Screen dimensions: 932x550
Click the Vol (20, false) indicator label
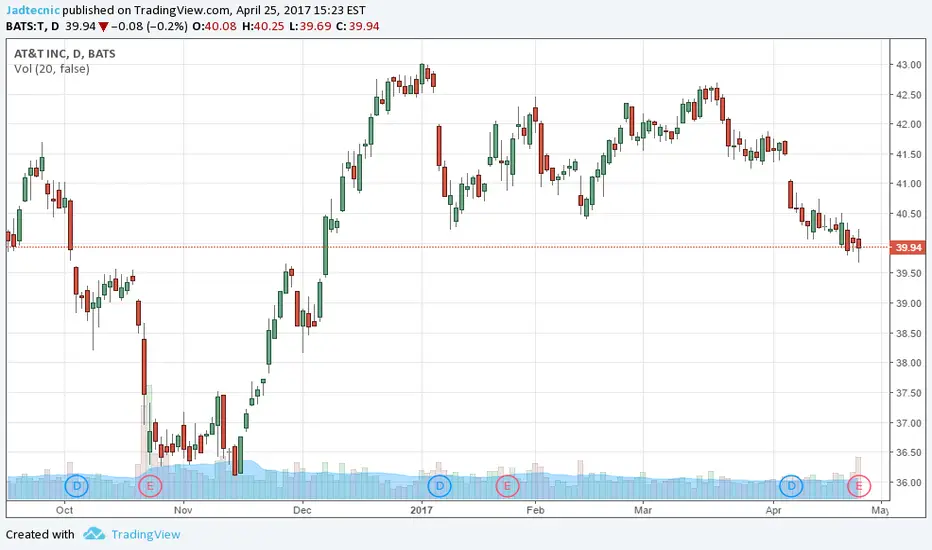[x=52, y=69]
